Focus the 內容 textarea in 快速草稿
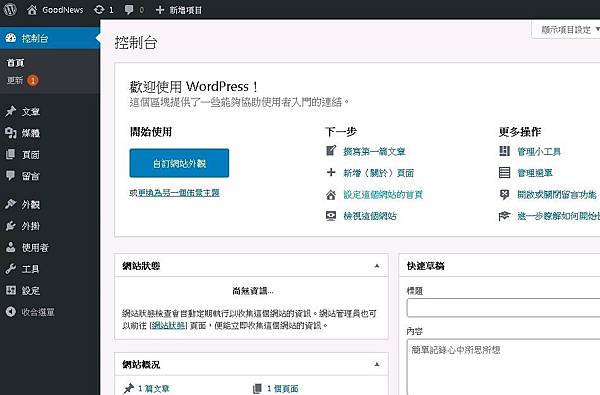The width and height of the screenshot is (600, 395). click(x=503, y=367)
